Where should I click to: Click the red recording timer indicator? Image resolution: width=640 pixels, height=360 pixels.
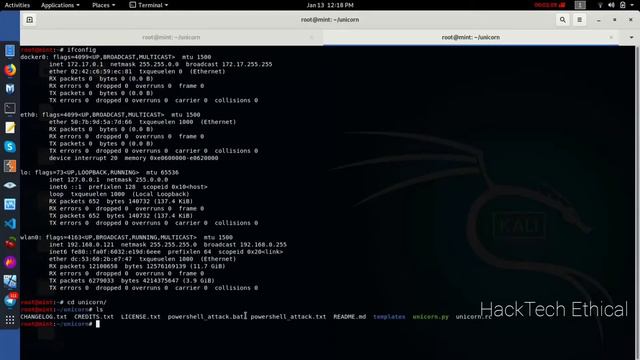click(550, 5)
